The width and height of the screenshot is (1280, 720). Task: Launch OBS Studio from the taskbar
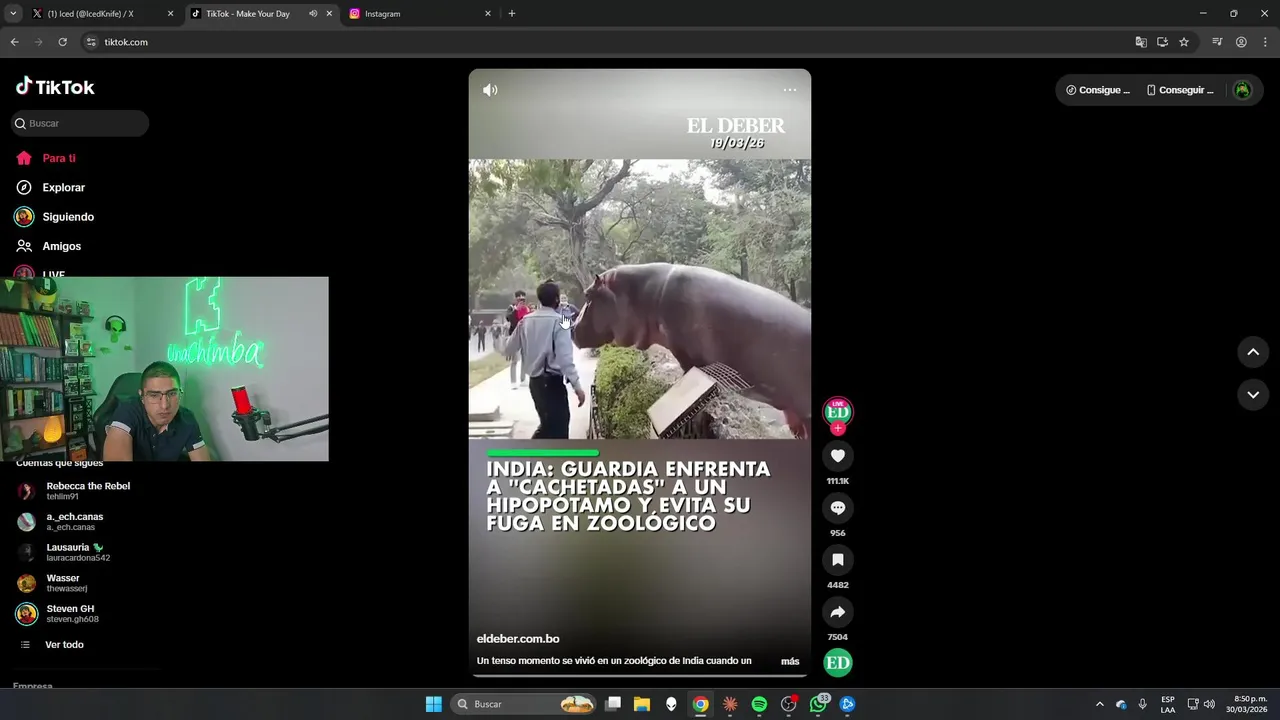(789, 704)
